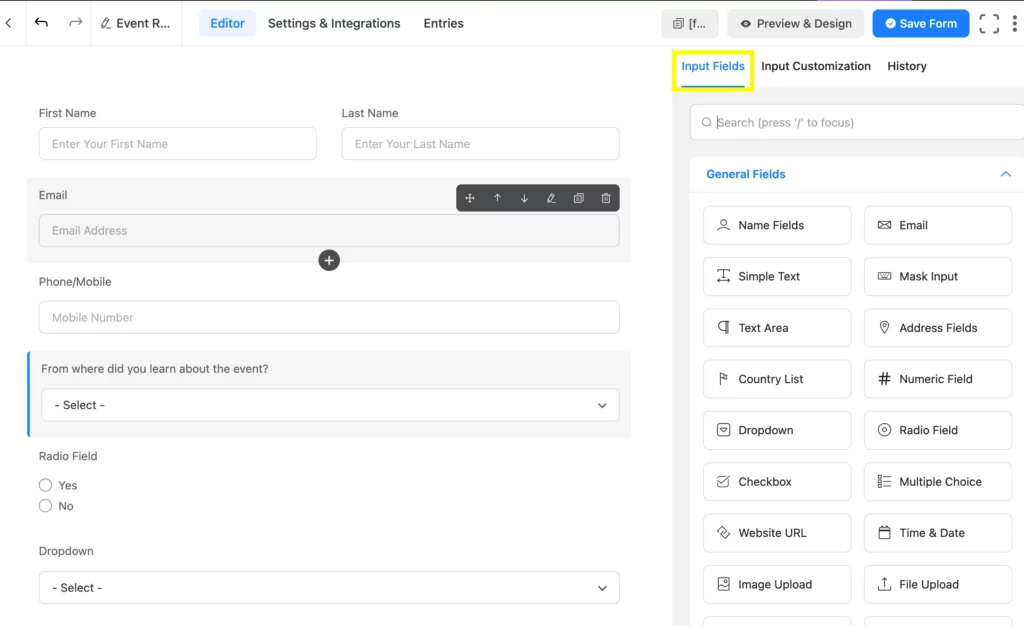The height and width of the screenshot is (626, 1024).
Task: Click the trash icon on Email field toolbar
Action: pyautogui.click(x=606, y=198)
